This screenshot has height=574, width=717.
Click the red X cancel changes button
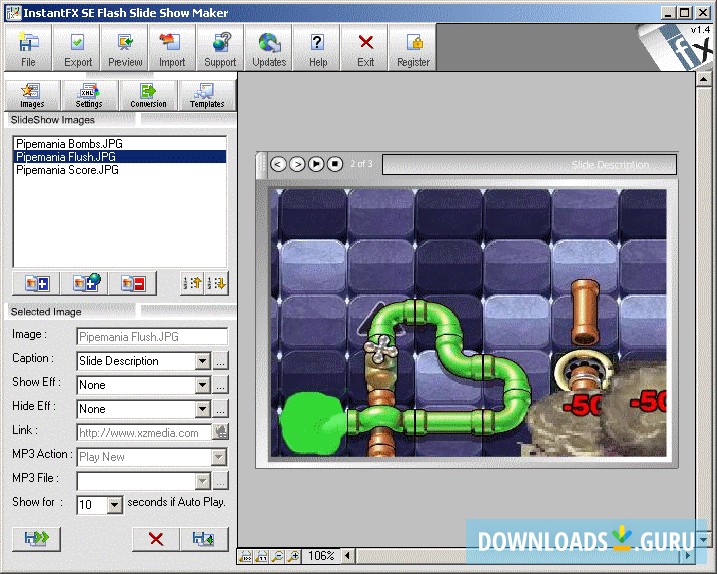coord(156,539)
